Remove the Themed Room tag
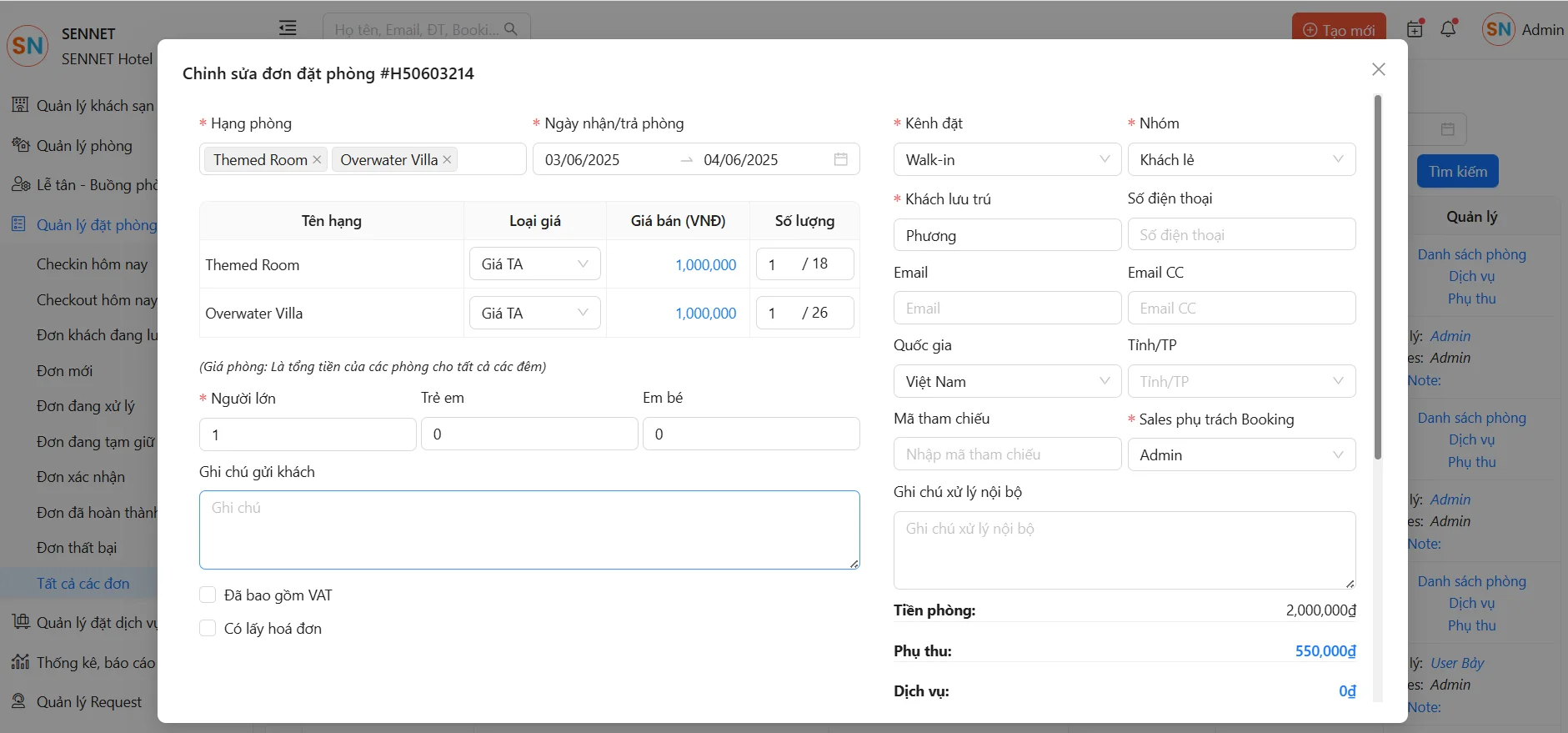Image resolution: width=1568 pixels, height=733 pixels. click(317, 159)
